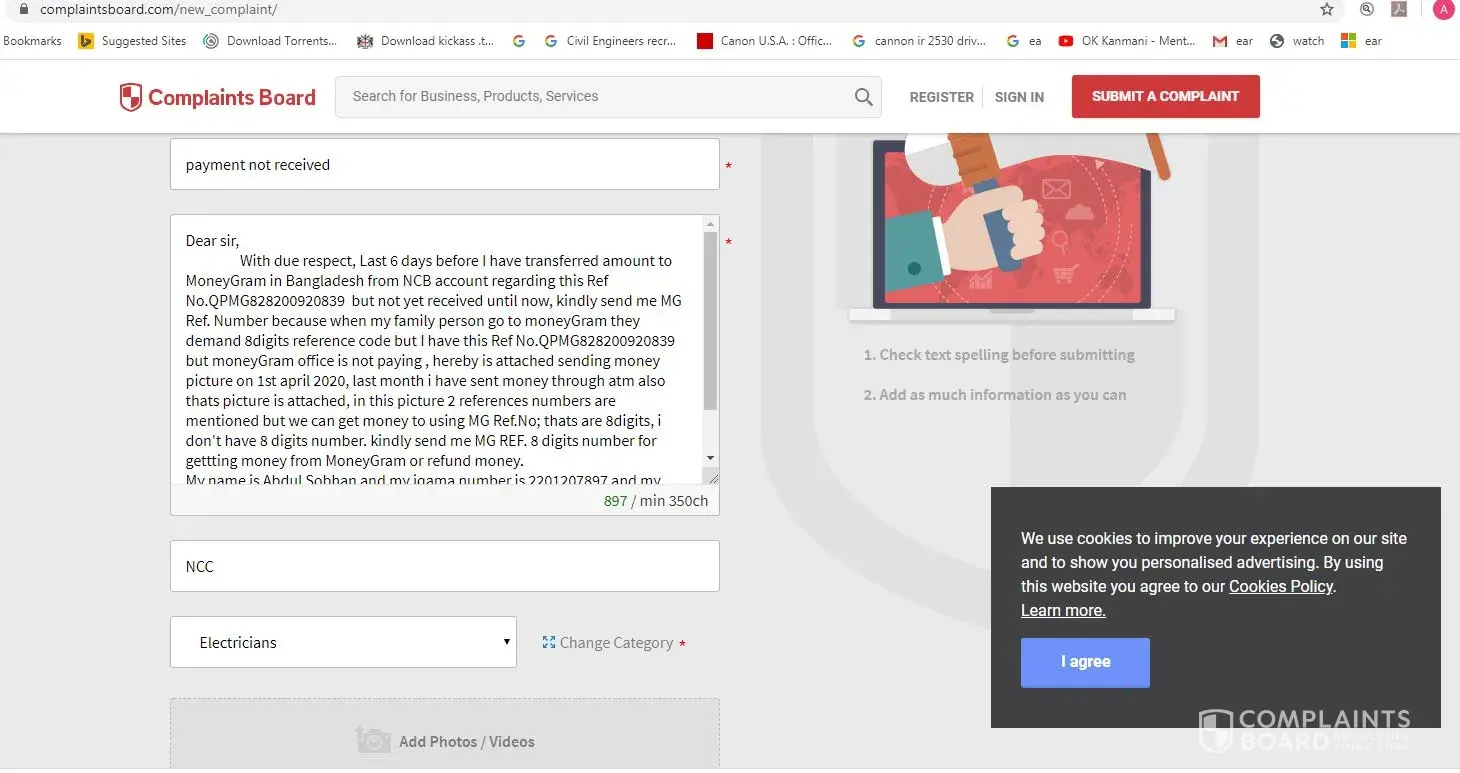Click the REGISTER menu item
Screen dimensions: 1460x773
click(941, 97)
